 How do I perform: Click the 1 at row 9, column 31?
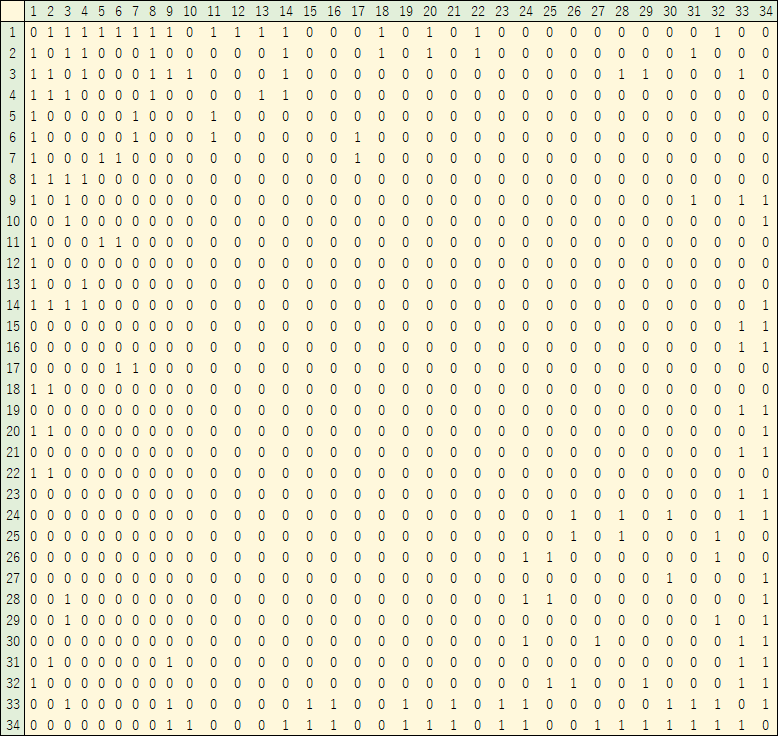tap(694, 201)
